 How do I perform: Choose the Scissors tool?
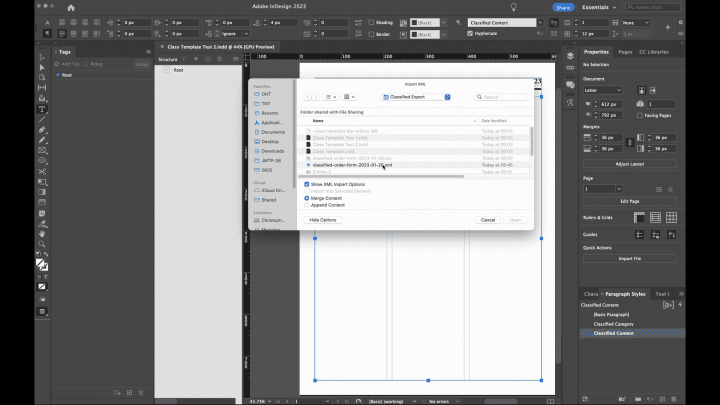coord(42,171)
